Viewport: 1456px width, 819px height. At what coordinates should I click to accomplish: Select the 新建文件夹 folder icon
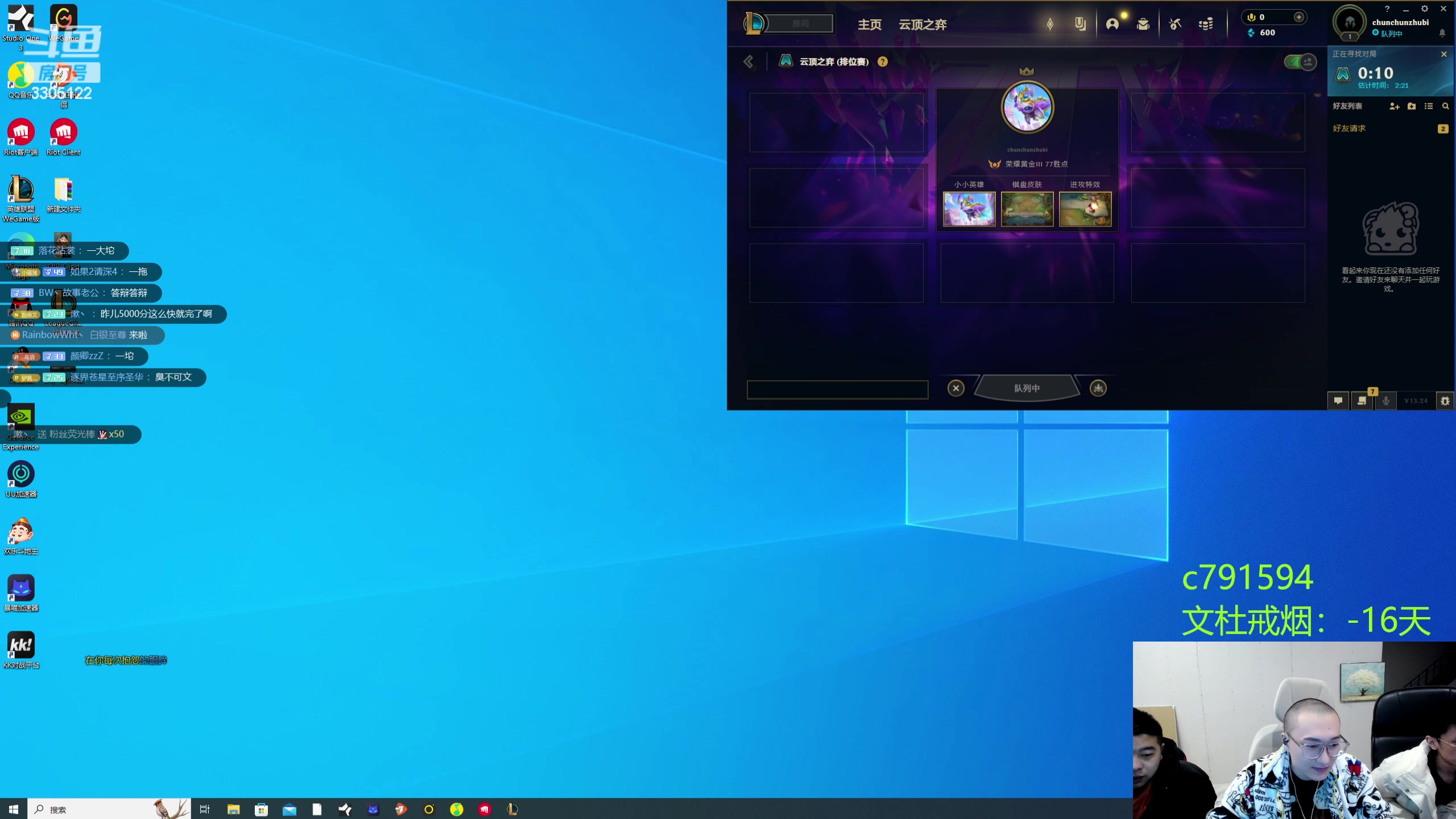click(64, 195)
